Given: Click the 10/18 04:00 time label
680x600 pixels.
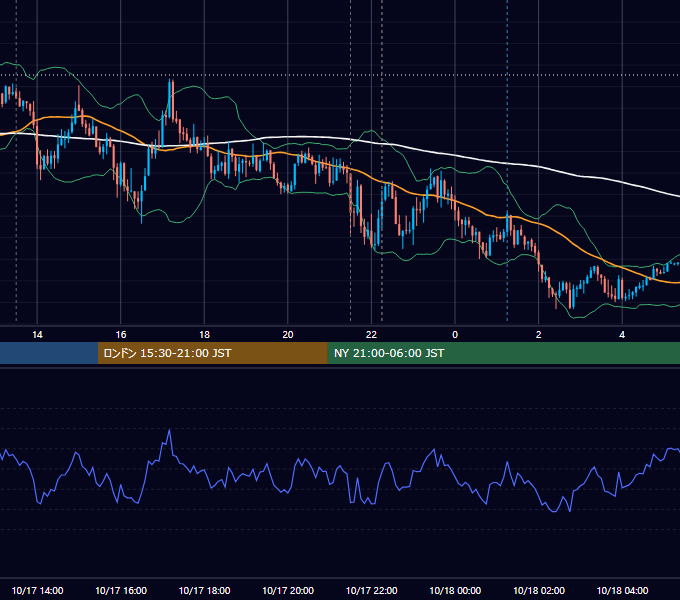Looking at the screenshot, I should pos(622,590).
